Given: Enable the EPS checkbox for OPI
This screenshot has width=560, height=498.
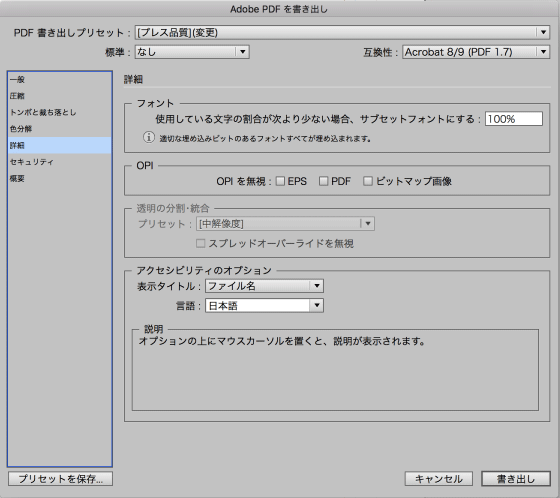Looking at the screenshot, I should pos(281,181).
